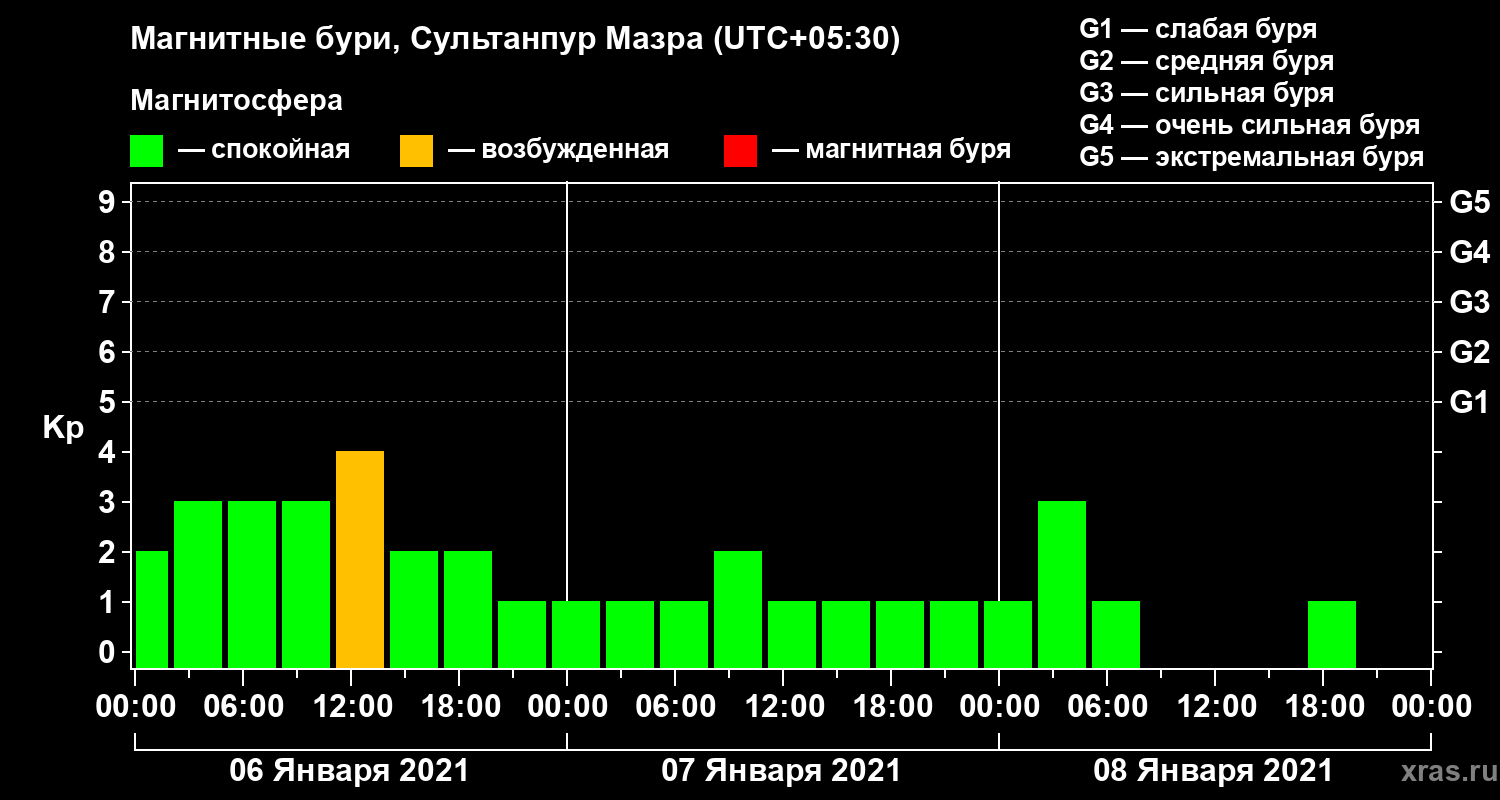Click the G2 label on right axis
The height and width of the screenshot is (800, 1500).
click(x=1469, y=353)
